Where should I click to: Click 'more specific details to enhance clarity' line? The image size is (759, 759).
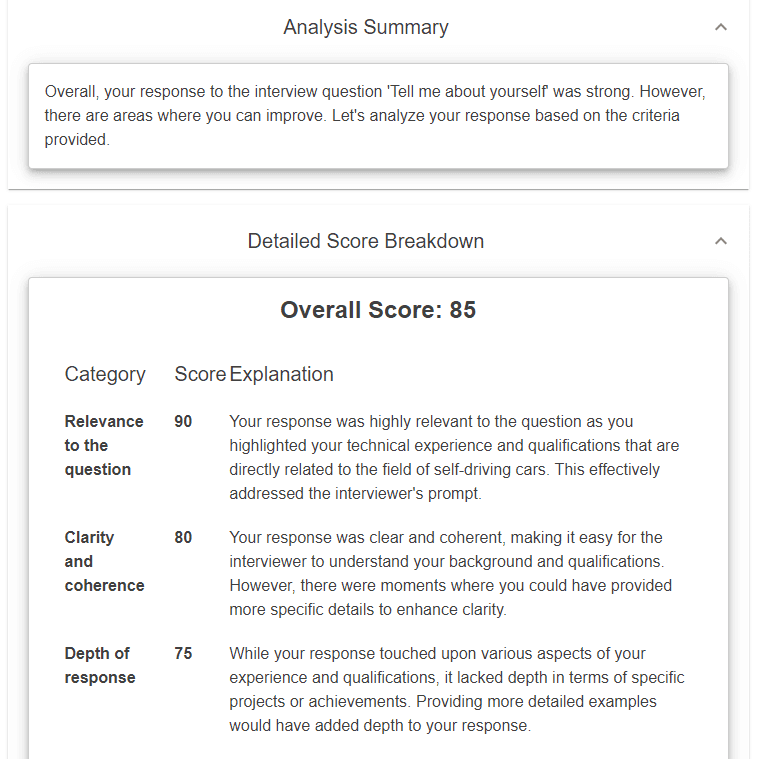click(368, 609)
